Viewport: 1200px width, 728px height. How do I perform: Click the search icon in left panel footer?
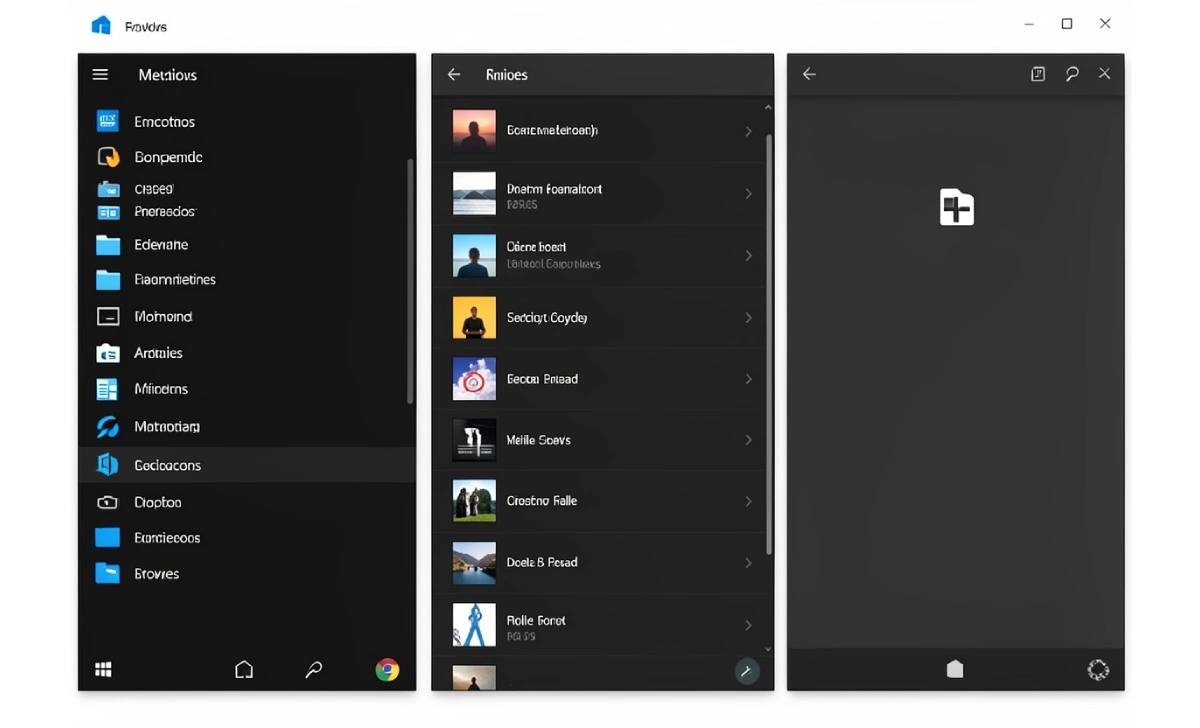(314, 670)
